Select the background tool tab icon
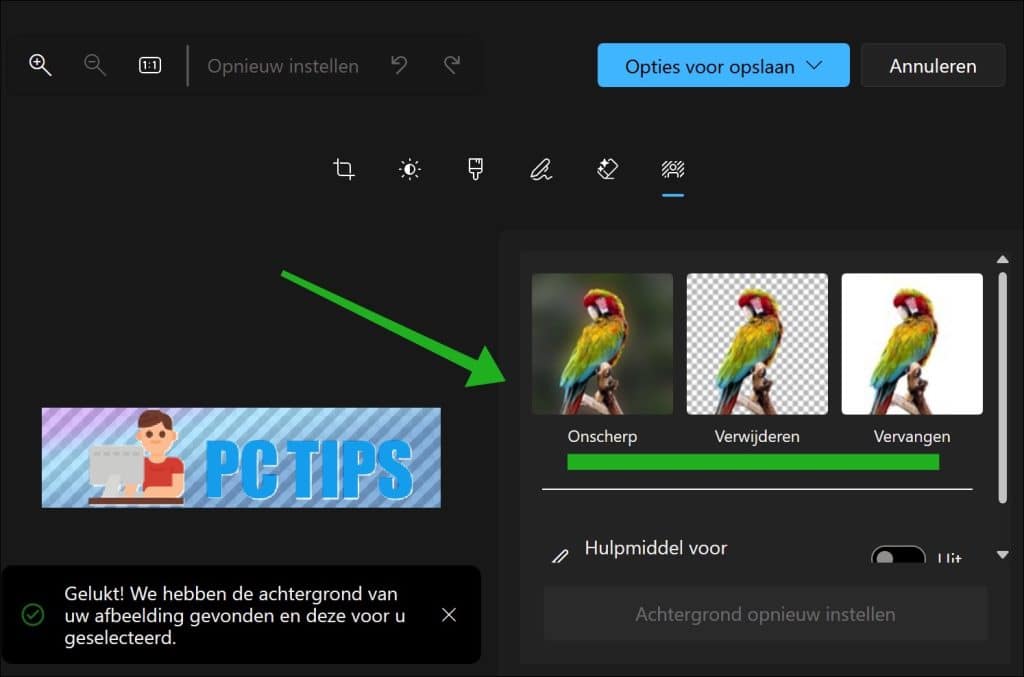The height and width of the screenshot is (677, 1024). 673,170
